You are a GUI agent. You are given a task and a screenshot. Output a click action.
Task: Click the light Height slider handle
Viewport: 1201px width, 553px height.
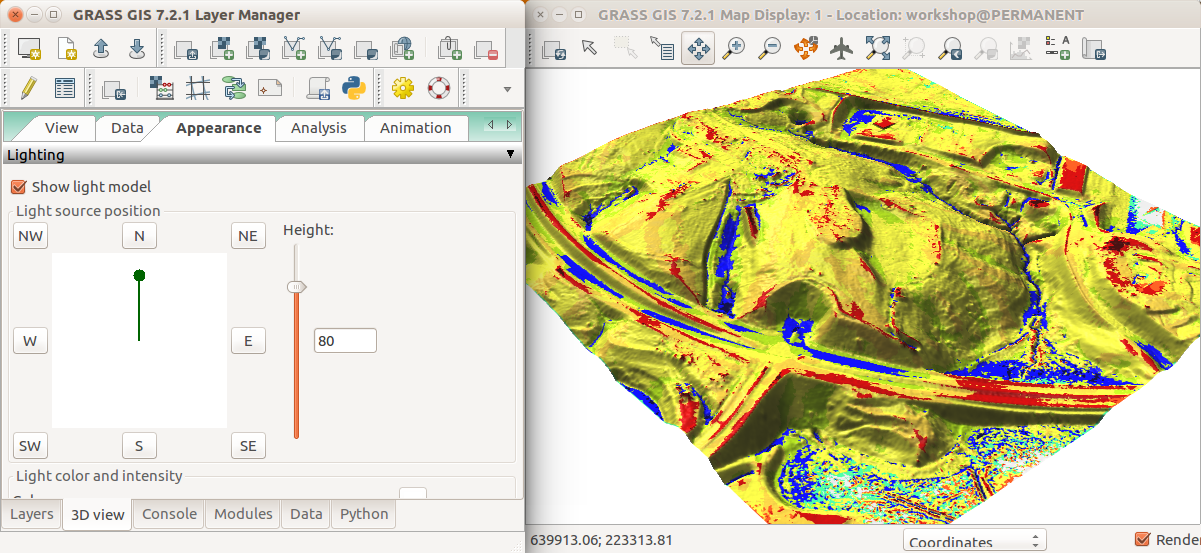(x=296, y=287)
